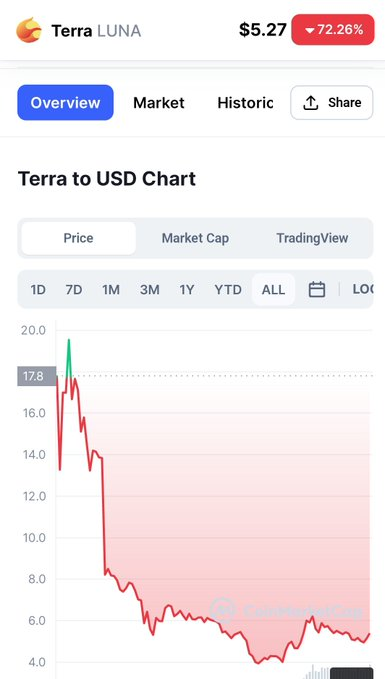Click the red 72.26% price change badge

click(333, 30)
